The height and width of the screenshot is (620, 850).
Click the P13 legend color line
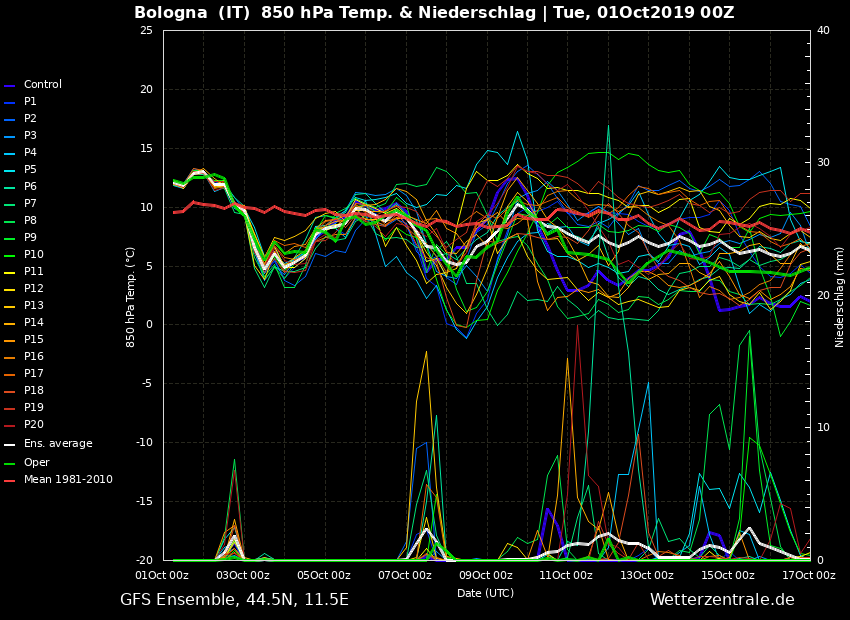click(x=10, y=306)
